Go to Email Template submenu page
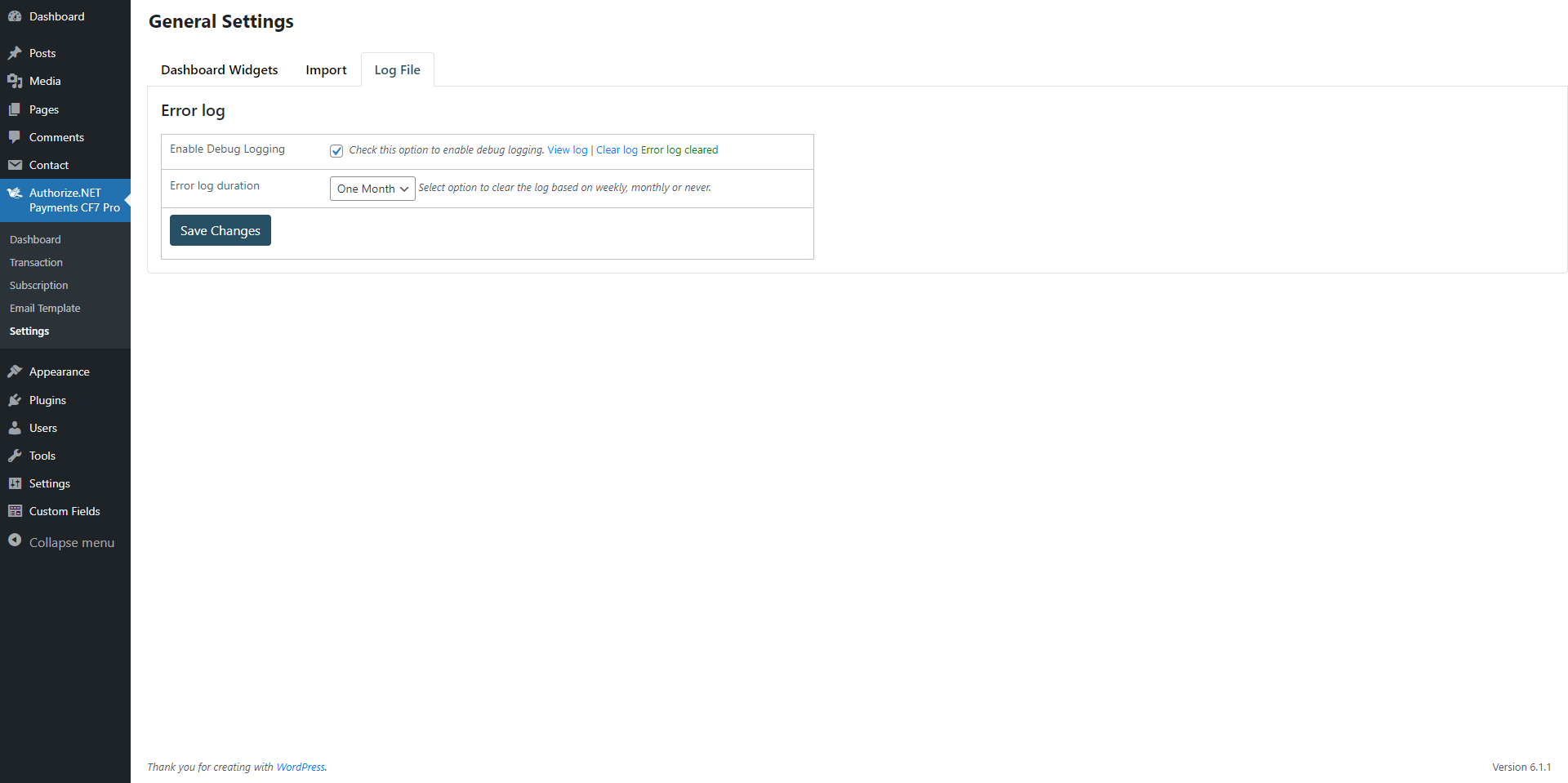This screenshot has width=1568, height=783. click(45, 309)
